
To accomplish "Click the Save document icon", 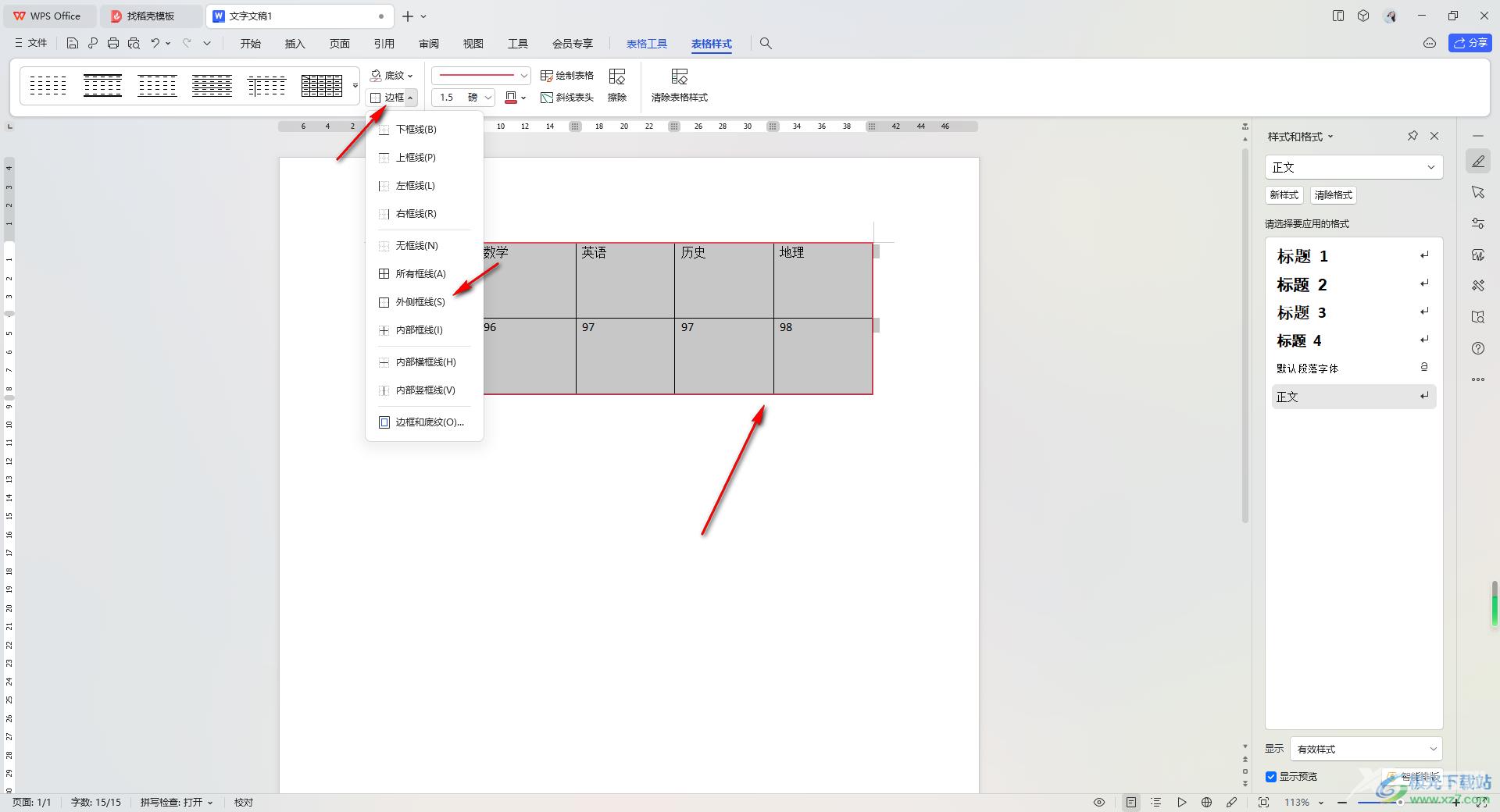I will (73, 44).
